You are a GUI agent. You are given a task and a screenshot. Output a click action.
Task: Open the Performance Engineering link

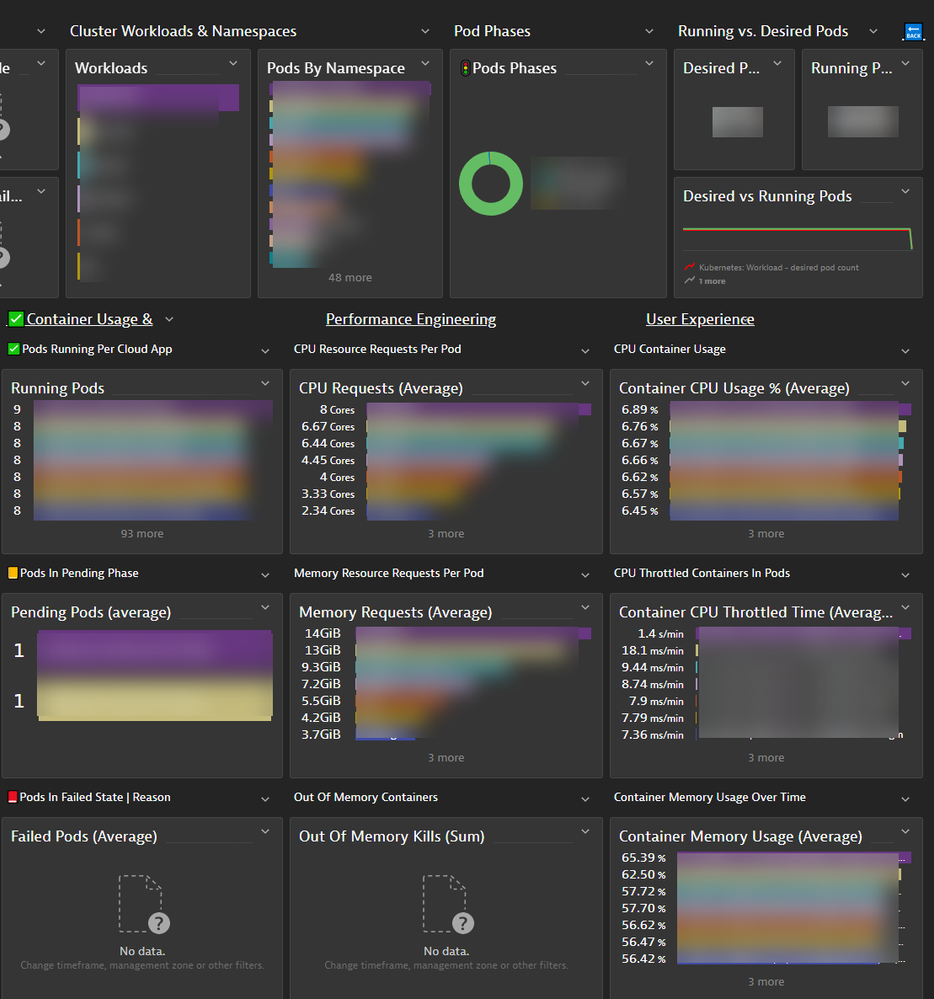pyautogui.click(x=411, y=320)
